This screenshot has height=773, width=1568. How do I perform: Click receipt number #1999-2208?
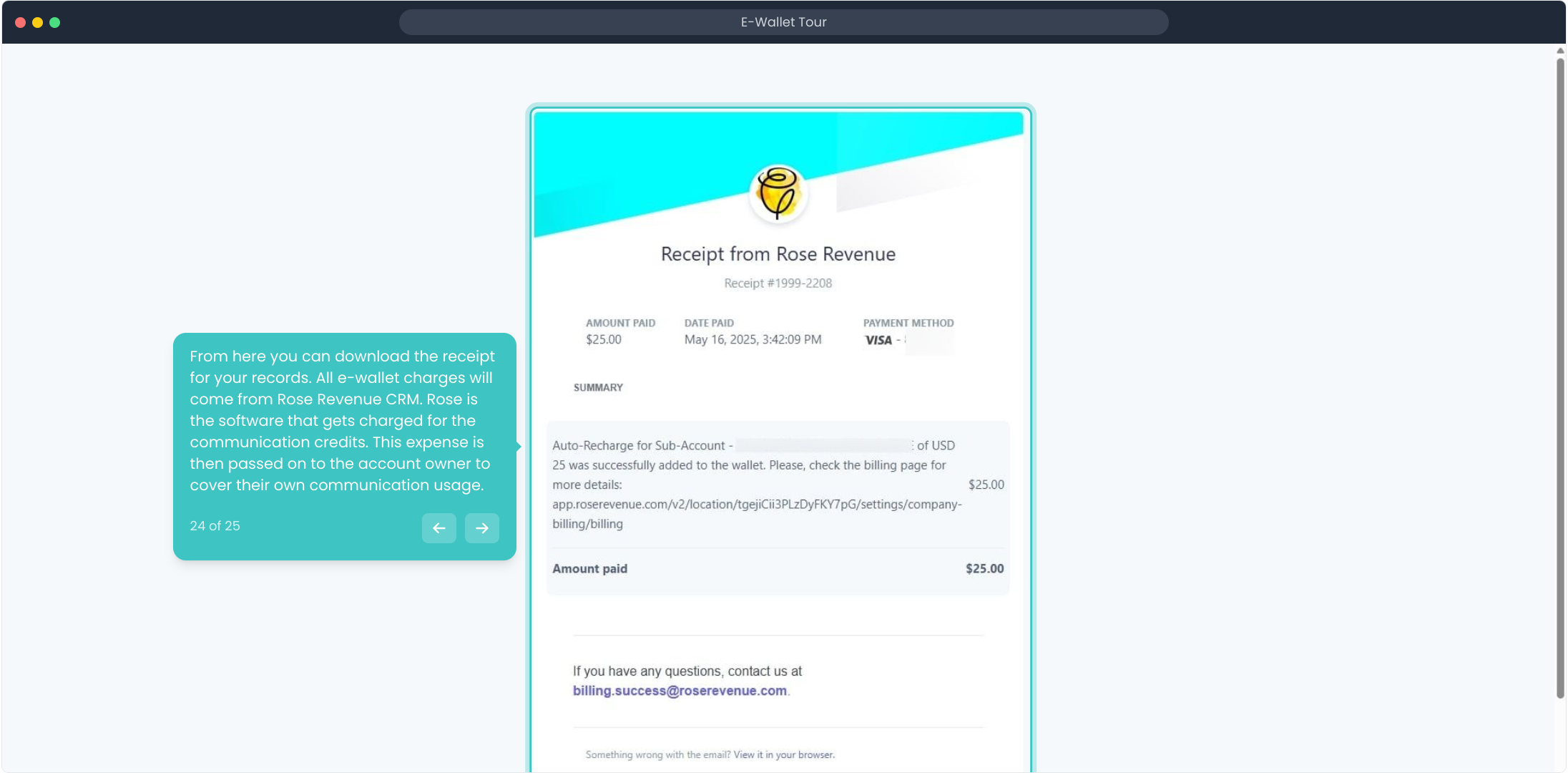778,283
